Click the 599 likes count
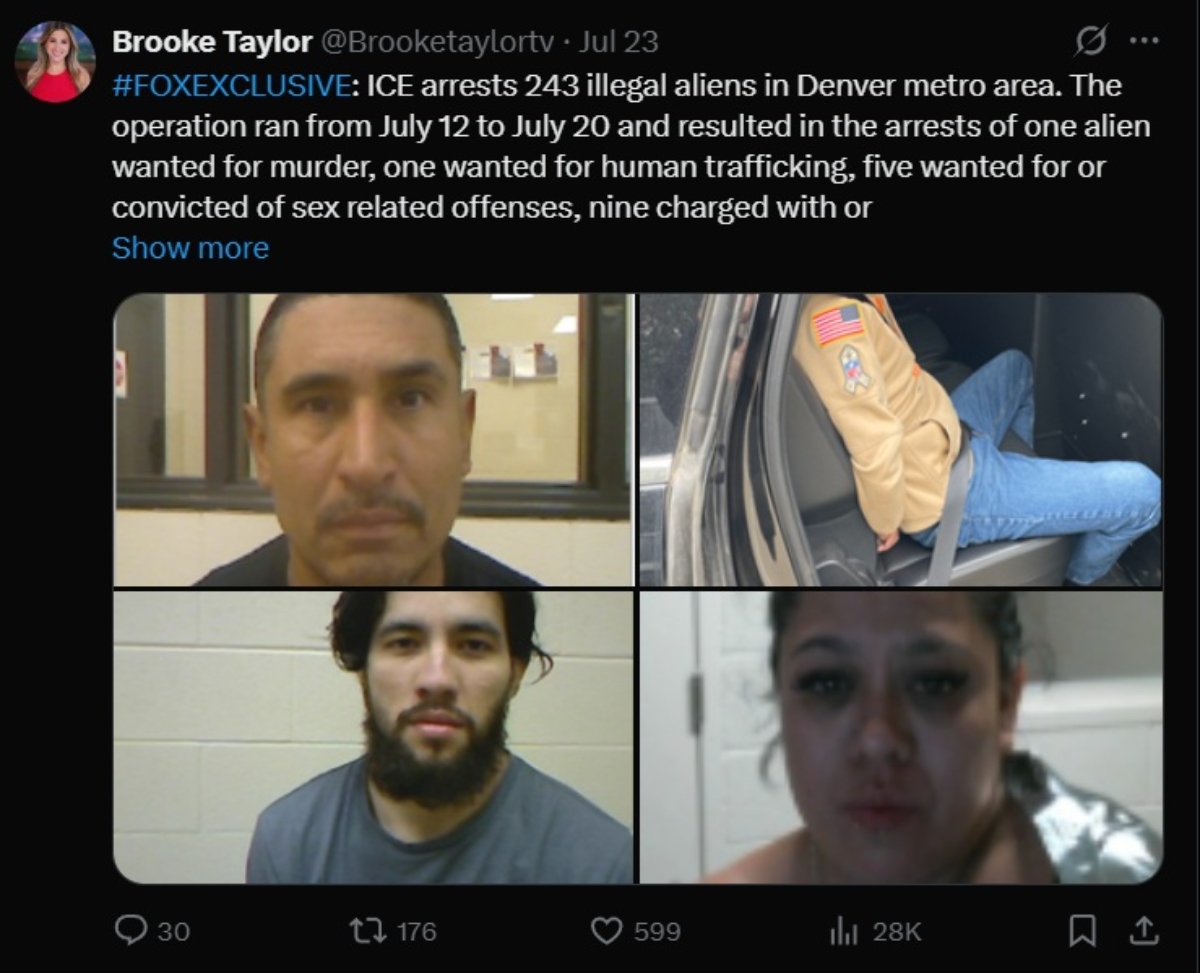Screen dimensions: 1200x973 point(657,931)
